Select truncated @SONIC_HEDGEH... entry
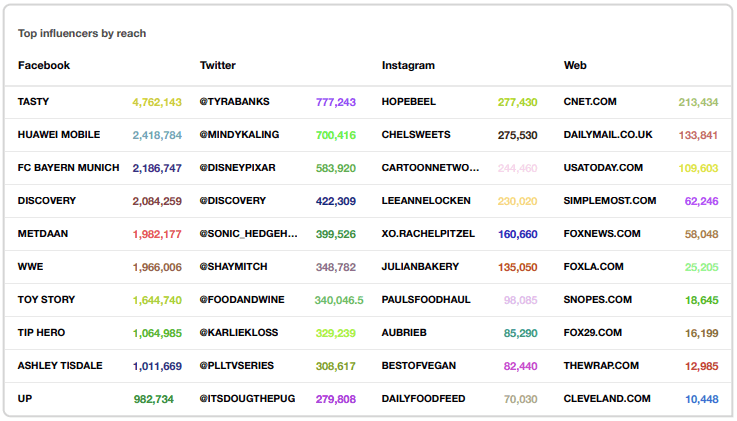Screen dimensions: 737x421 point(249,234)
